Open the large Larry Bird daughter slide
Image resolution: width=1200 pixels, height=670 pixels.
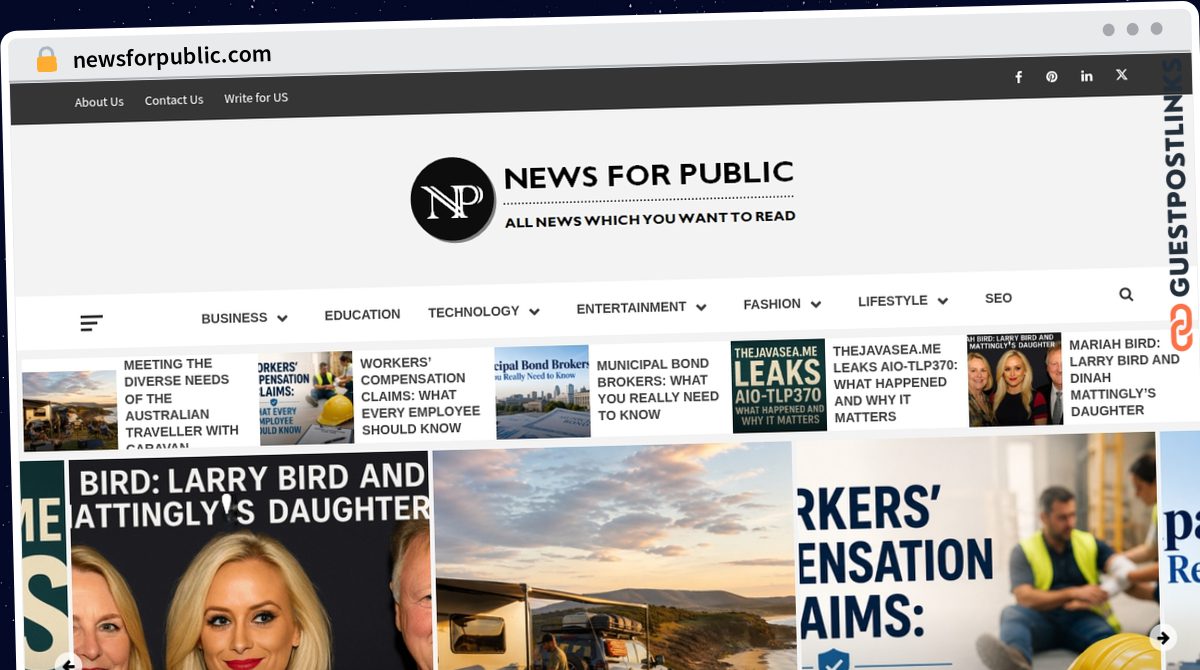pos(249,562)
